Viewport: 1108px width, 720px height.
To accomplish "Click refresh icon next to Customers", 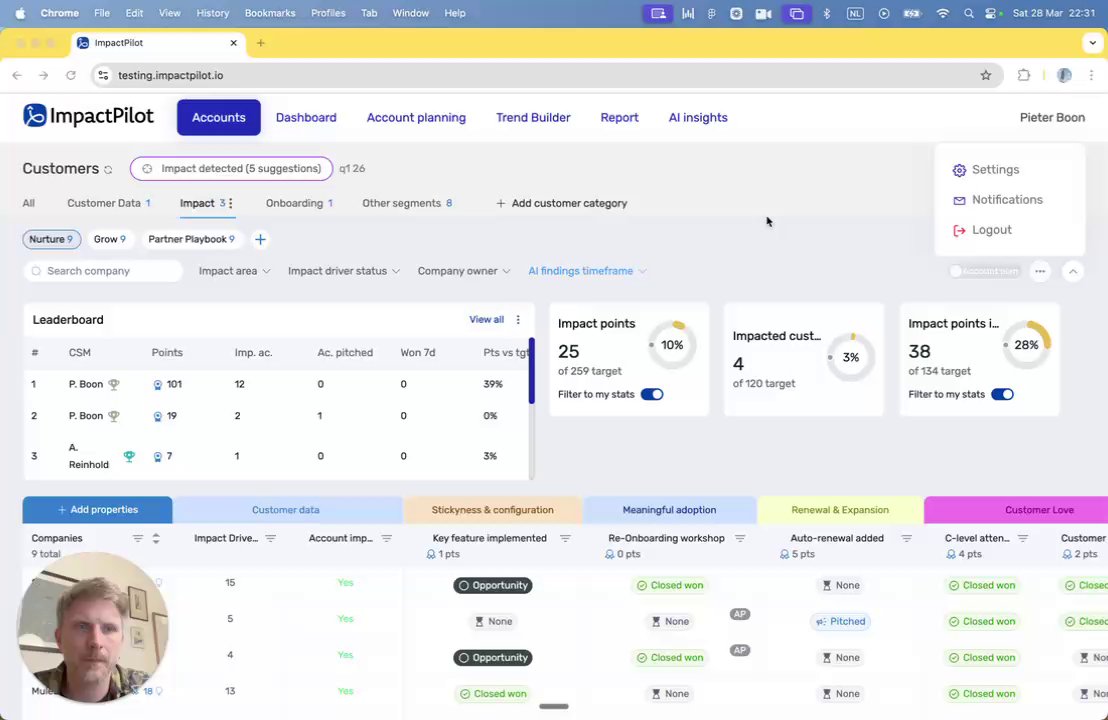I will pyautogui.click(x=108, y=170).
